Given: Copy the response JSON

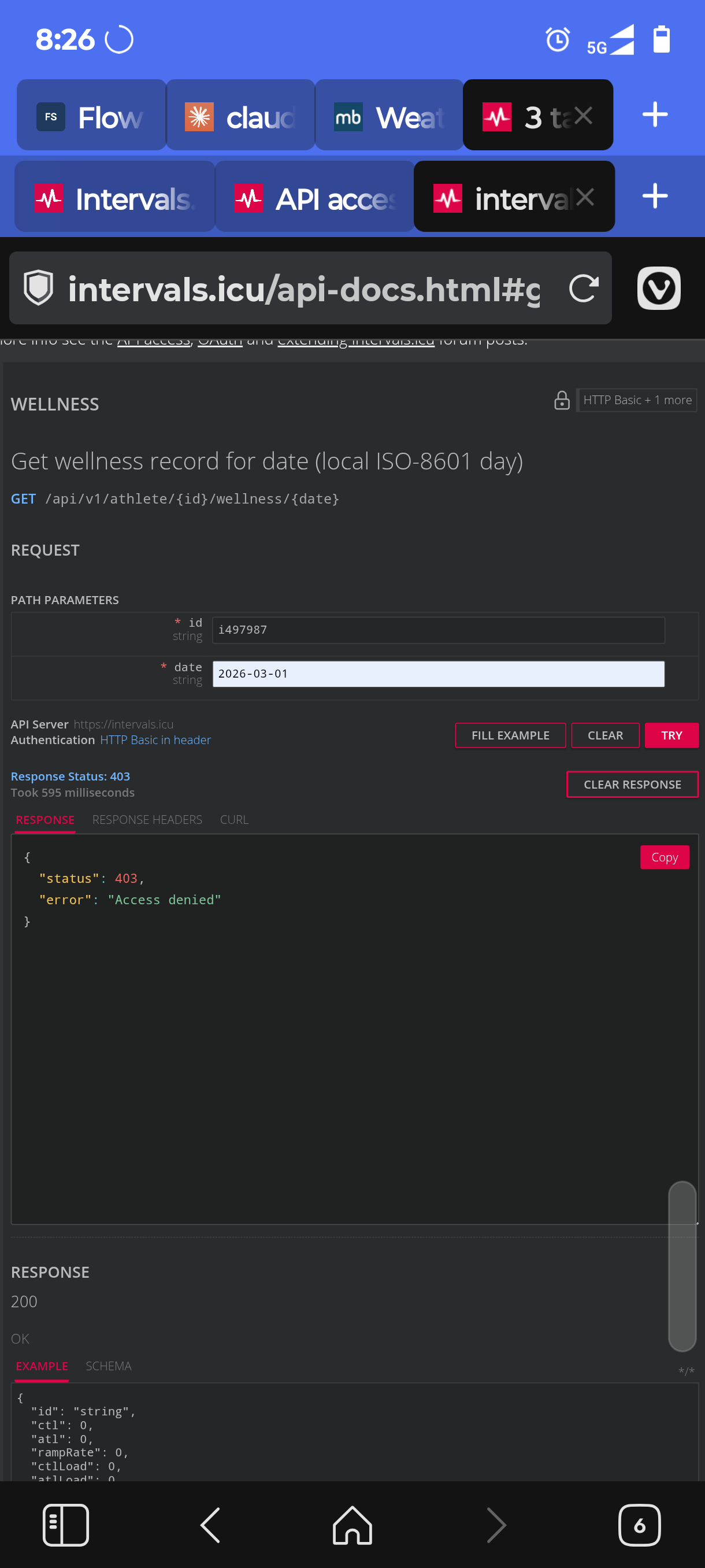Looking at the screenshot, I should [663, 857].
